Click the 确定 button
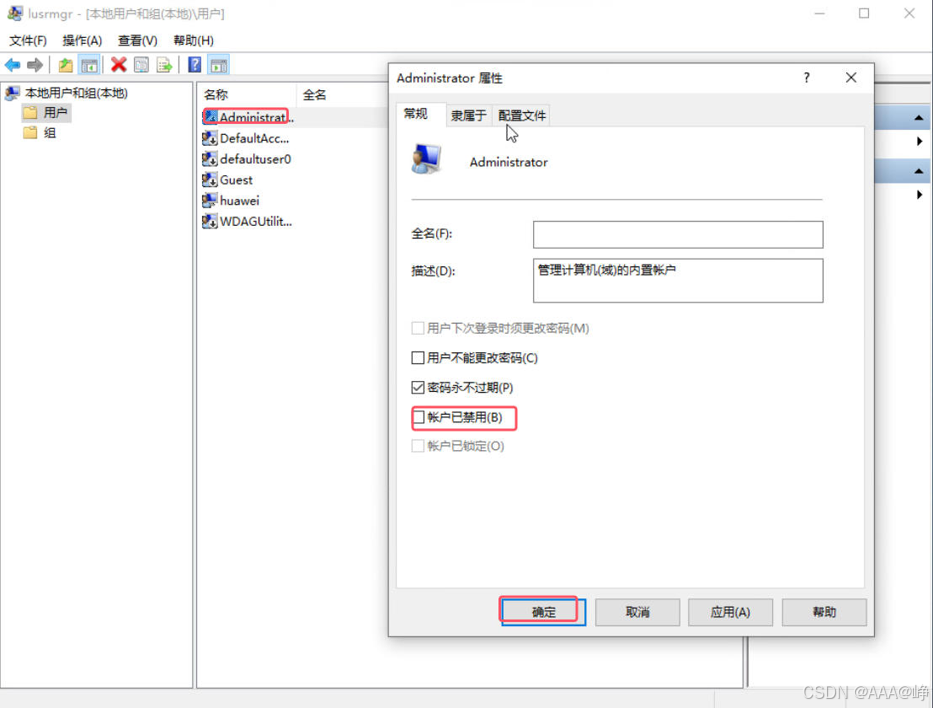Viewport: 933px width, 708px height. click(543, 612)
